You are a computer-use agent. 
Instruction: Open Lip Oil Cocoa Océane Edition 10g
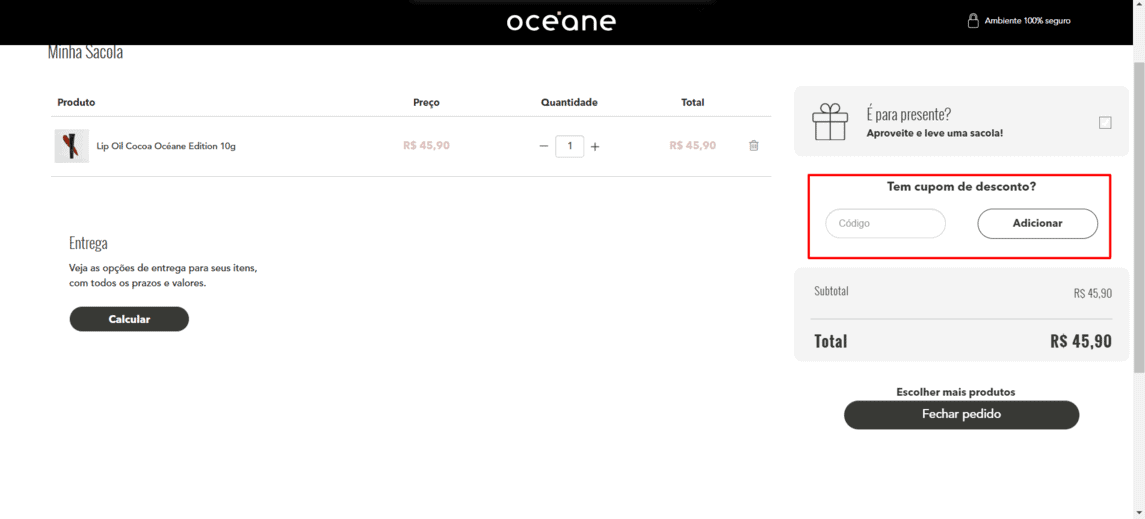click(x=166, y=146)
